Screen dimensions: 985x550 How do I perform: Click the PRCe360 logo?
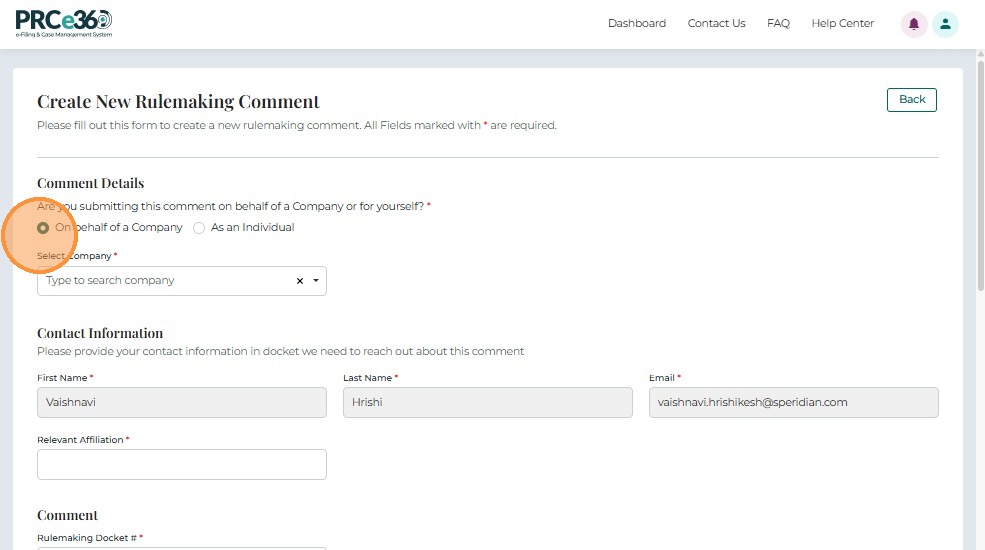pos(64,24)
